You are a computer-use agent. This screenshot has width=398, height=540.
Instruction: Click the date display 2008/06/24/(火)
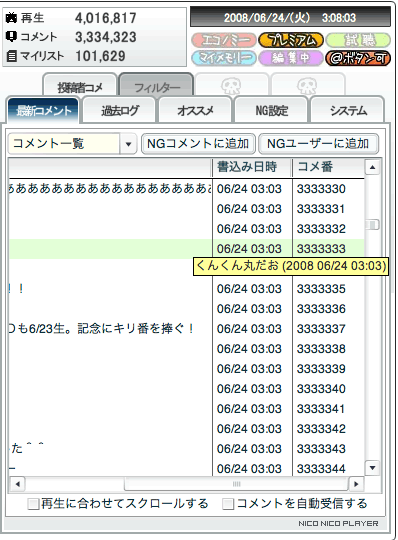pos(267,17)
